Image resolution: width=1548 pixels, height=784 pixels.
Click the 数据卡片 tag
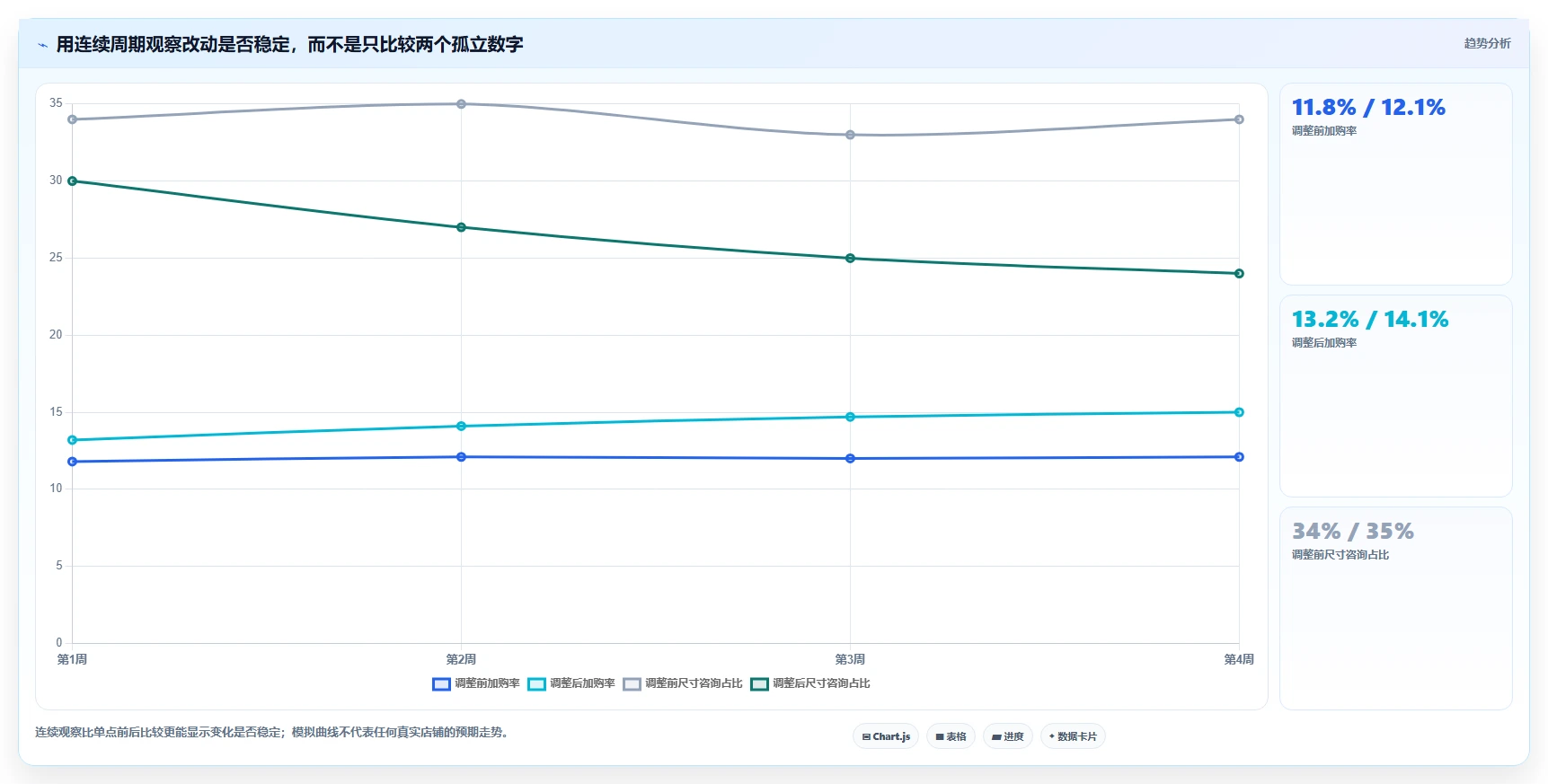point(1073,736)
